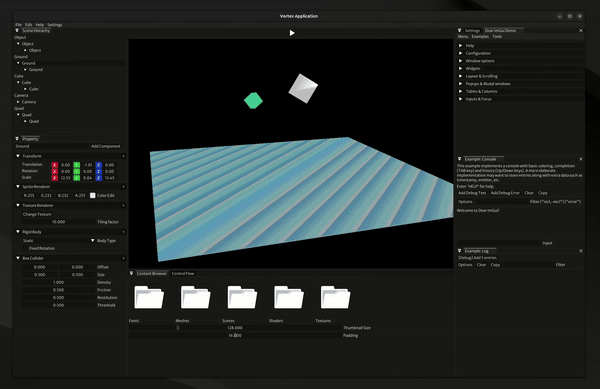Toggle the Fixed Rotation checkbox
Screen dimensions: 600x389
25,248
